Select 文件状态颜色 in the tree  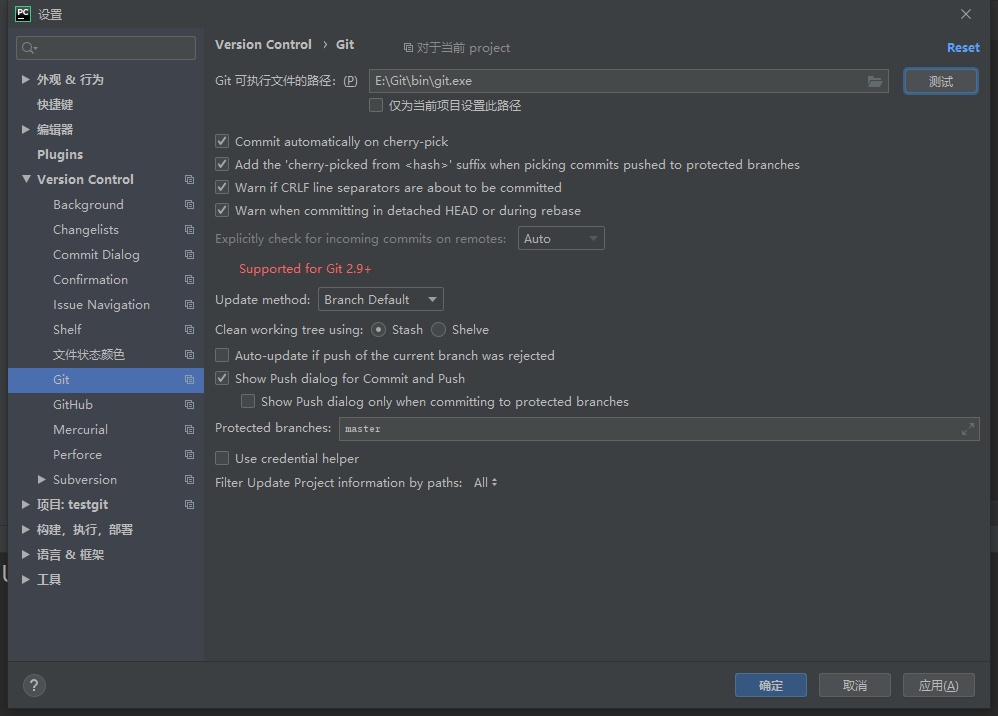pos(89,354)
